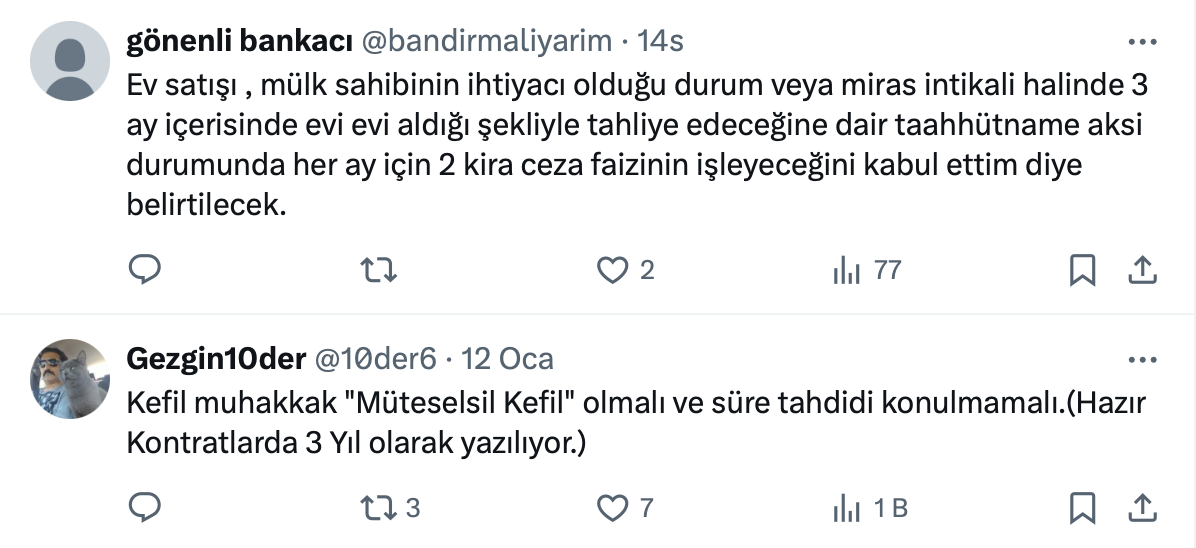Viewport: 1196px width, 548px height.
Task: Share Gezgin10der's tweet
Action: pos(1143,507)
